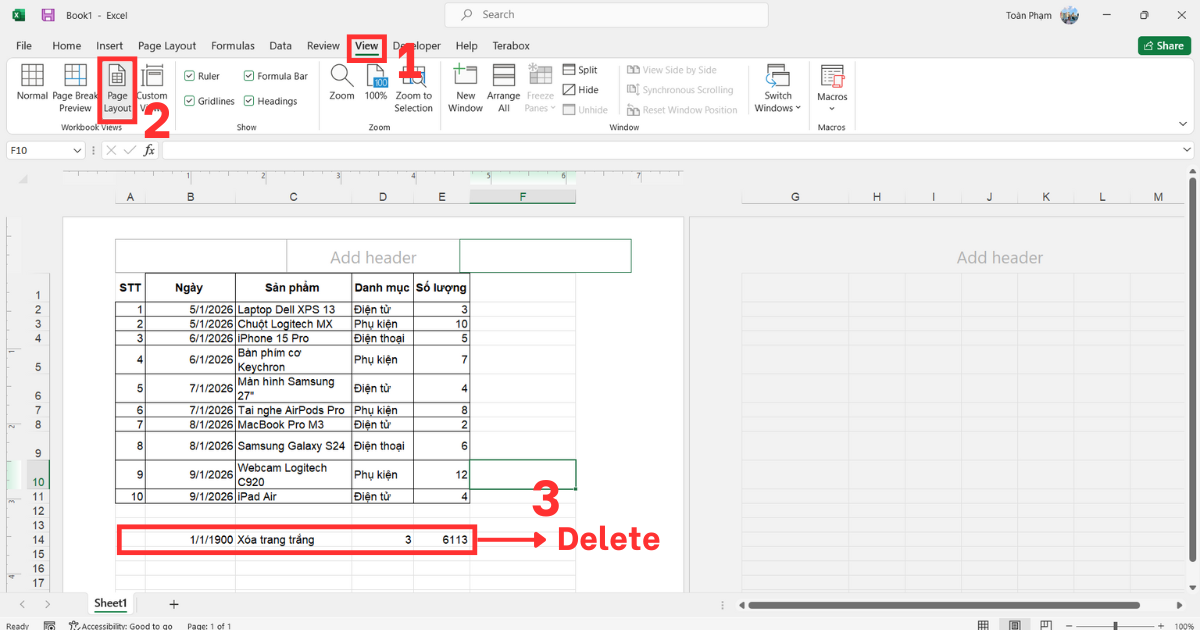1200x630 pixels.
Task: Go to next sheet arrow
Action: (48, 604)
